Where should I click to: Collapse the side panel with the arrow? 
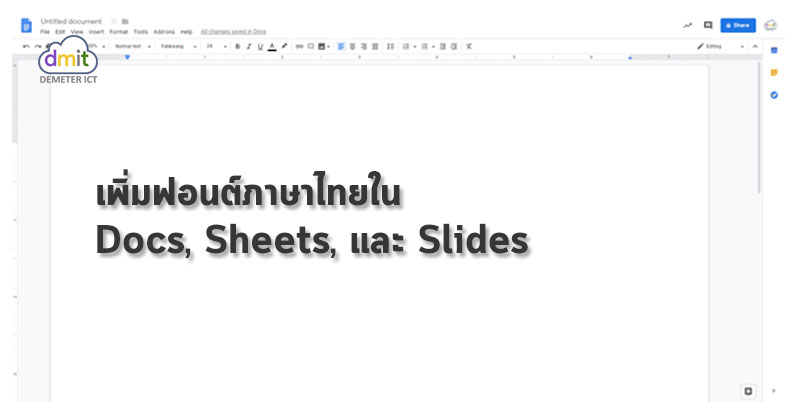(x=774, y=391)
